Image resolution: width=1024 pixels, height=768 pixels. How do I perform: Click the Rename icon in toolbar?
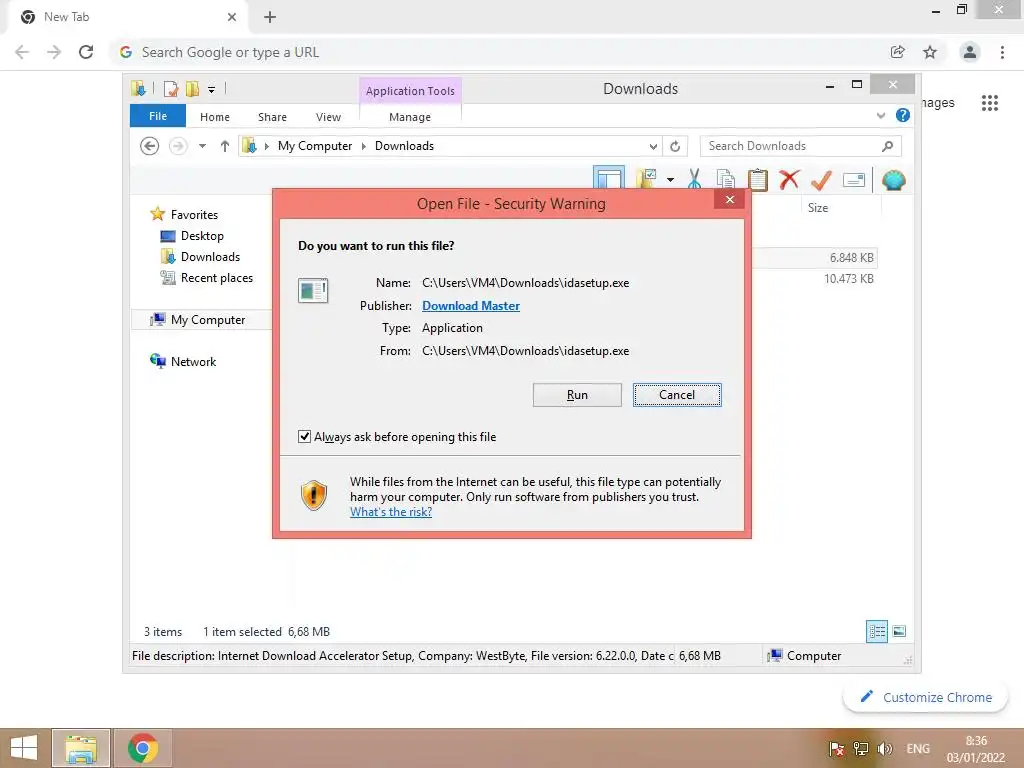854,180
